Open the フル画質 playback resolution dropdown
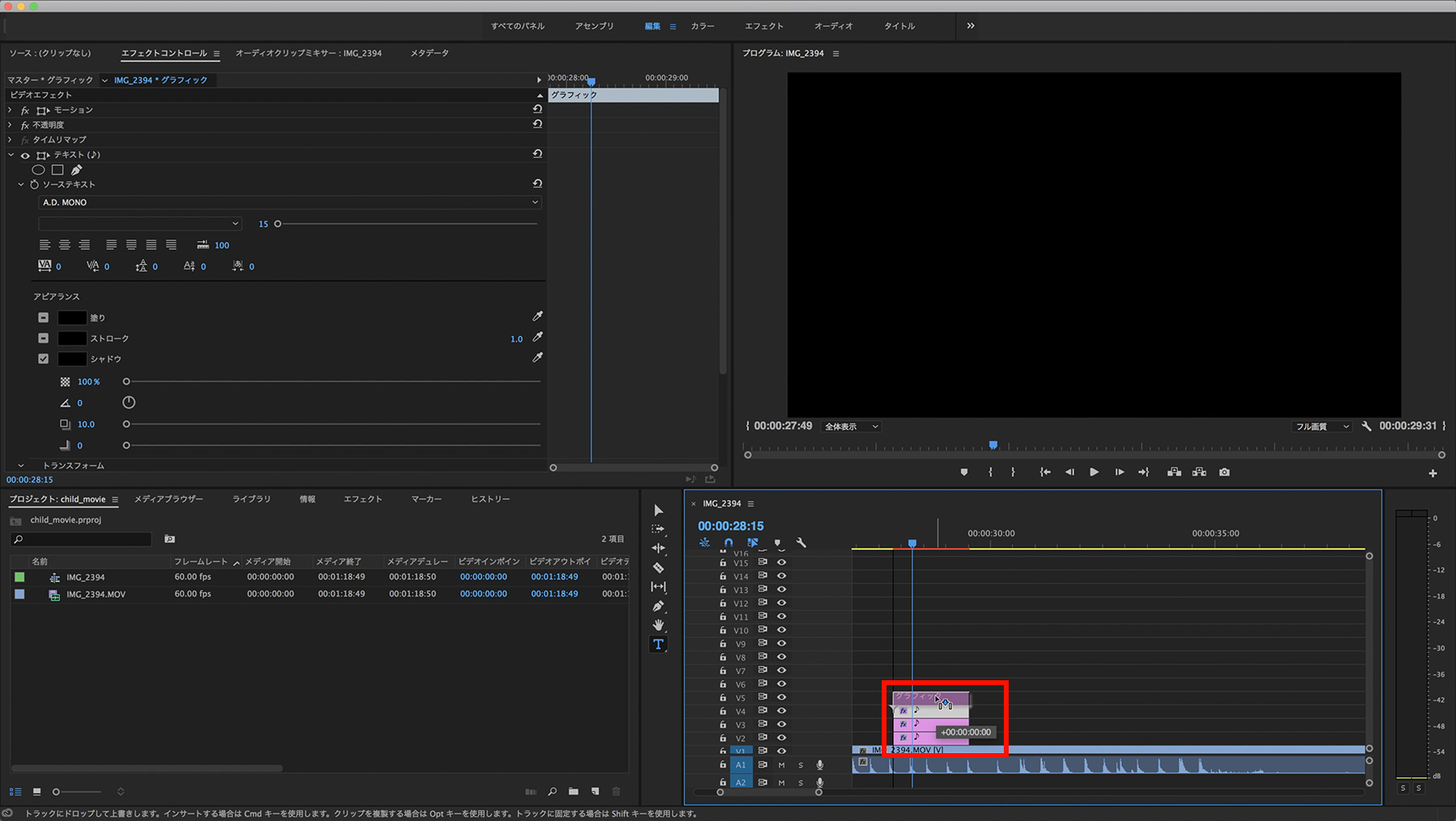 (x=1322, y=426)
